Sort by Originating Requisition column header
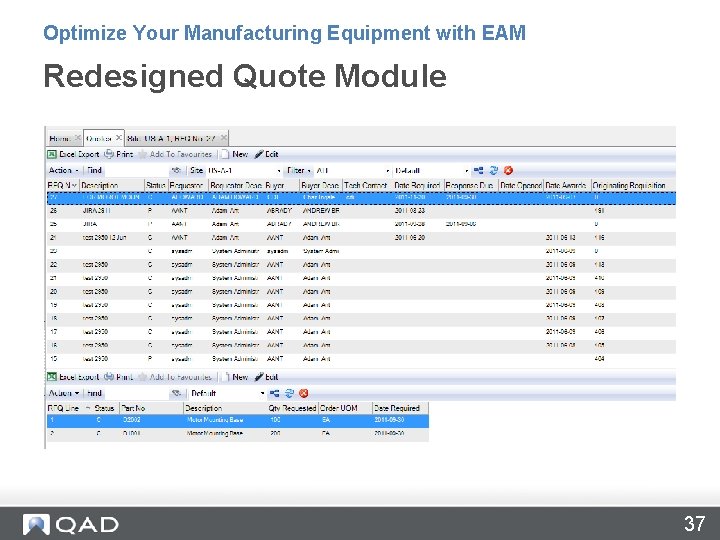Image resolution: width=720 pixels, height=540 pixels. pyautogui.click(x=633, y=186)
